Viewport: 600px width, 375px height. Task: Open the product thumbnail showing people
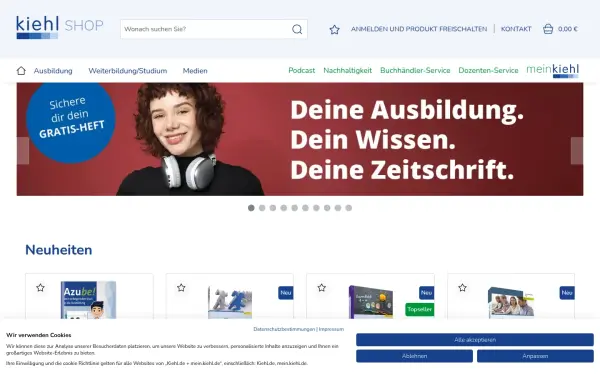(511, 303)
